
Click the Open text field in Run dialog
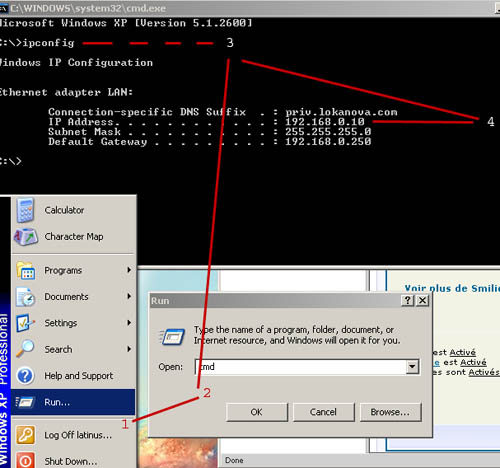pos(300,367)
